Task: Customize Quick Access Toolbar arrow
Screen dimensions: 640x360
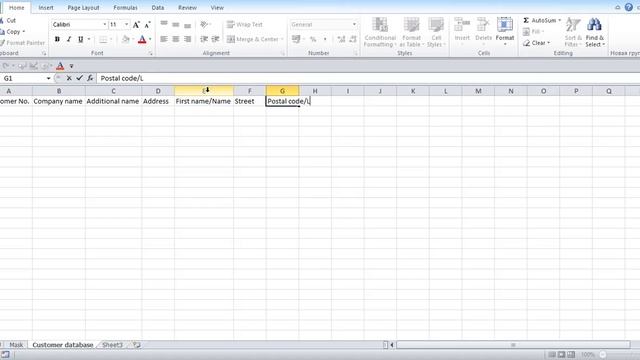Action: pyautogui.click(x=71, y=66)
